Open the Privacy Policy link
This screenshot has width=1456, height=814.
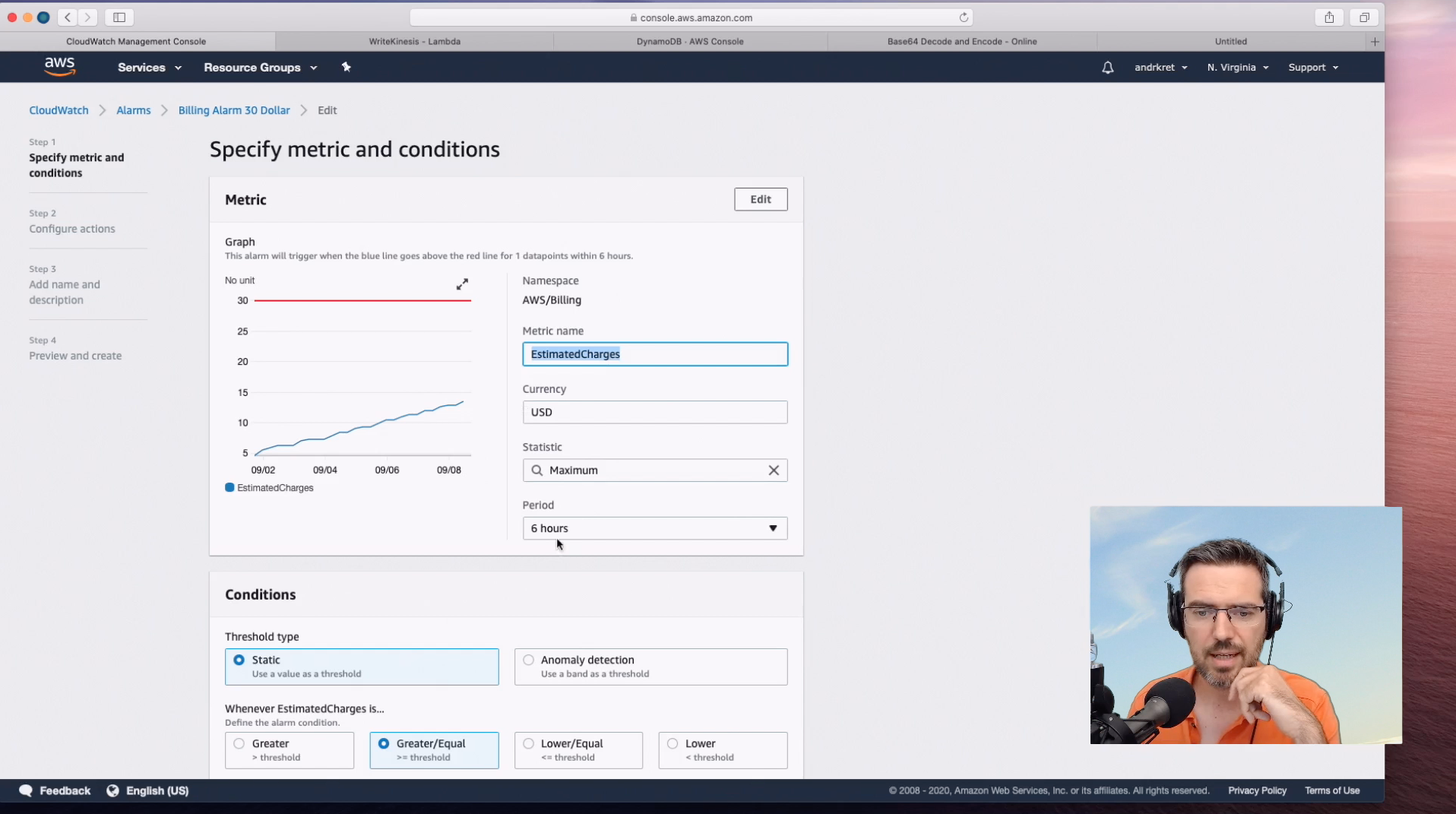[x=1257, y=790]
